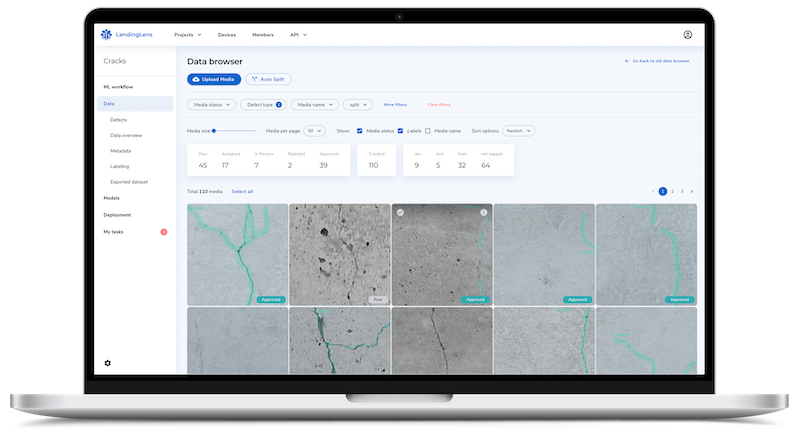Click the Media size slider track
Image resolution: width=800 pixels, height=434 pixels.
click(235, 131)
